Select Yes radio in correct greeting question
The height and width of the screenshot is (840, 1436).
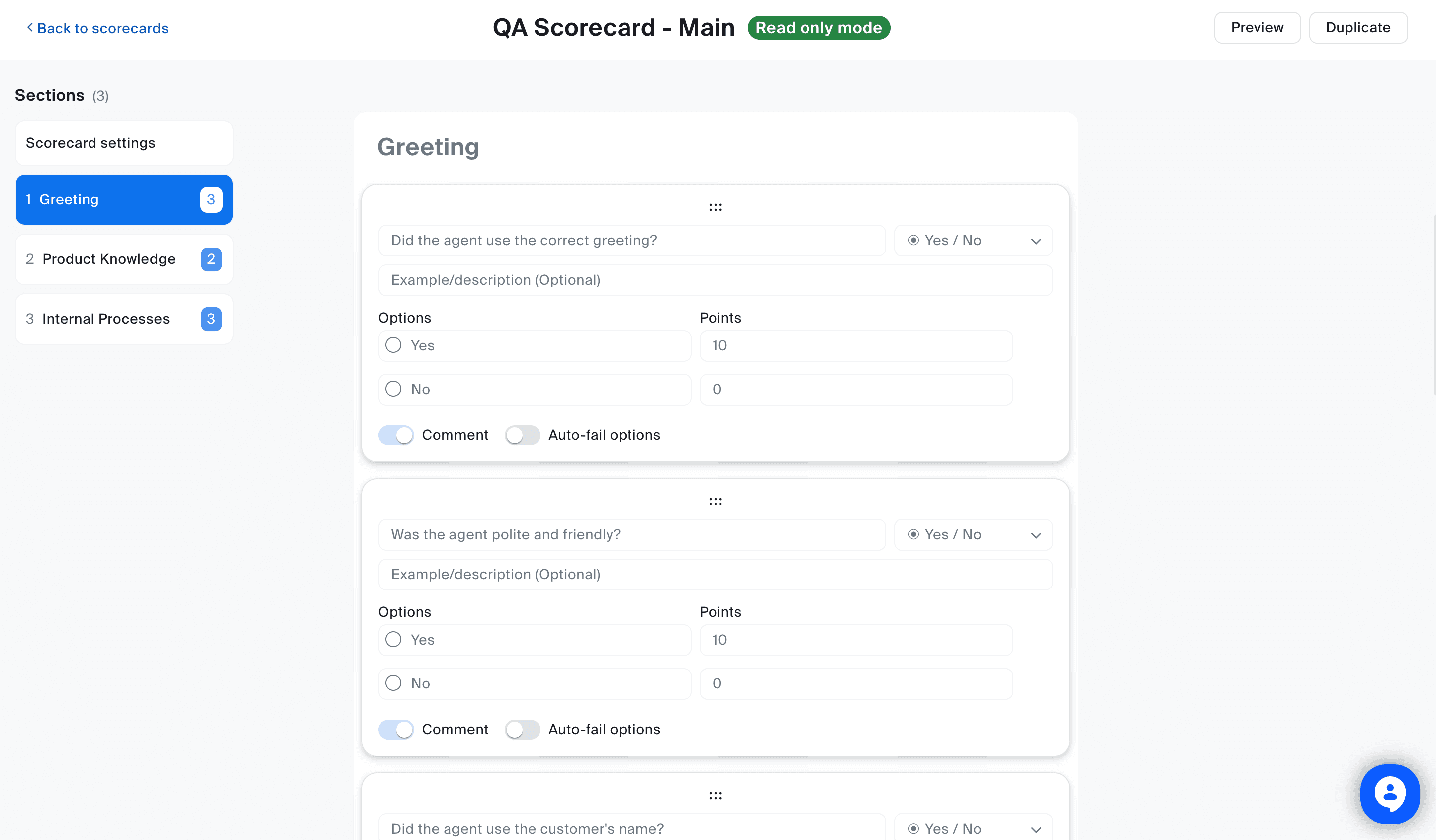point(393,345)
